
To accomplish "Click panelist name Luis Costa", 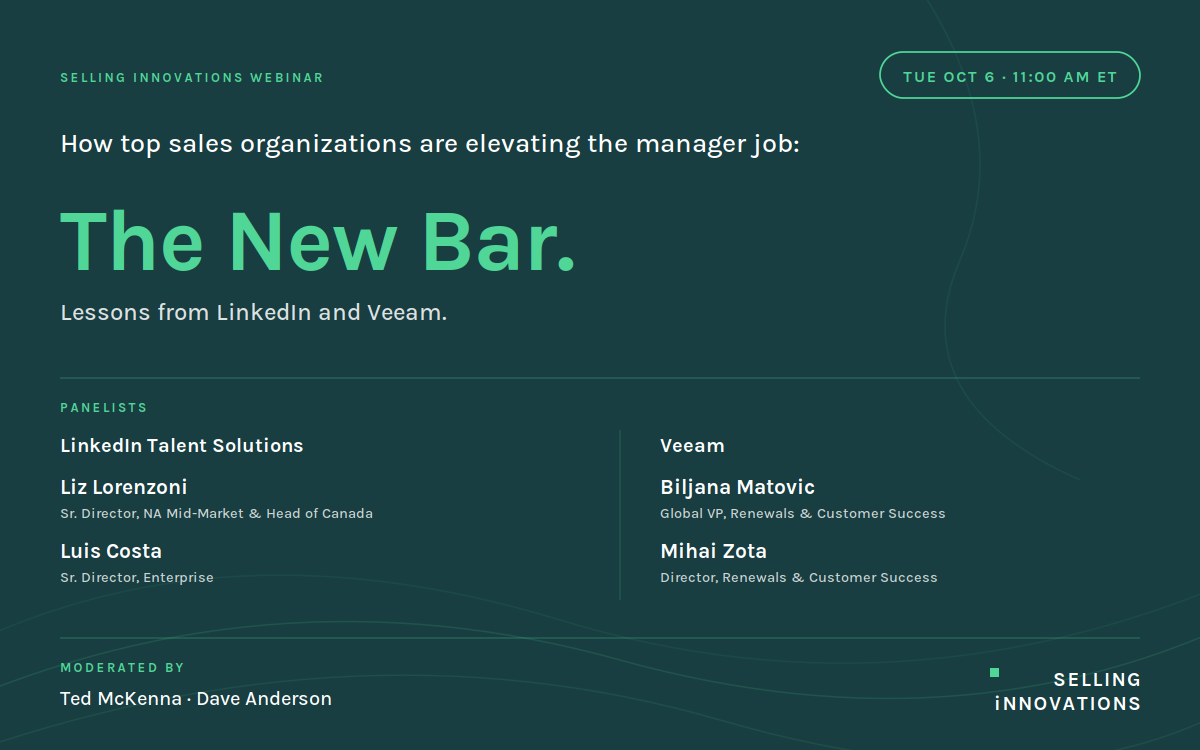I will (111, 551).
